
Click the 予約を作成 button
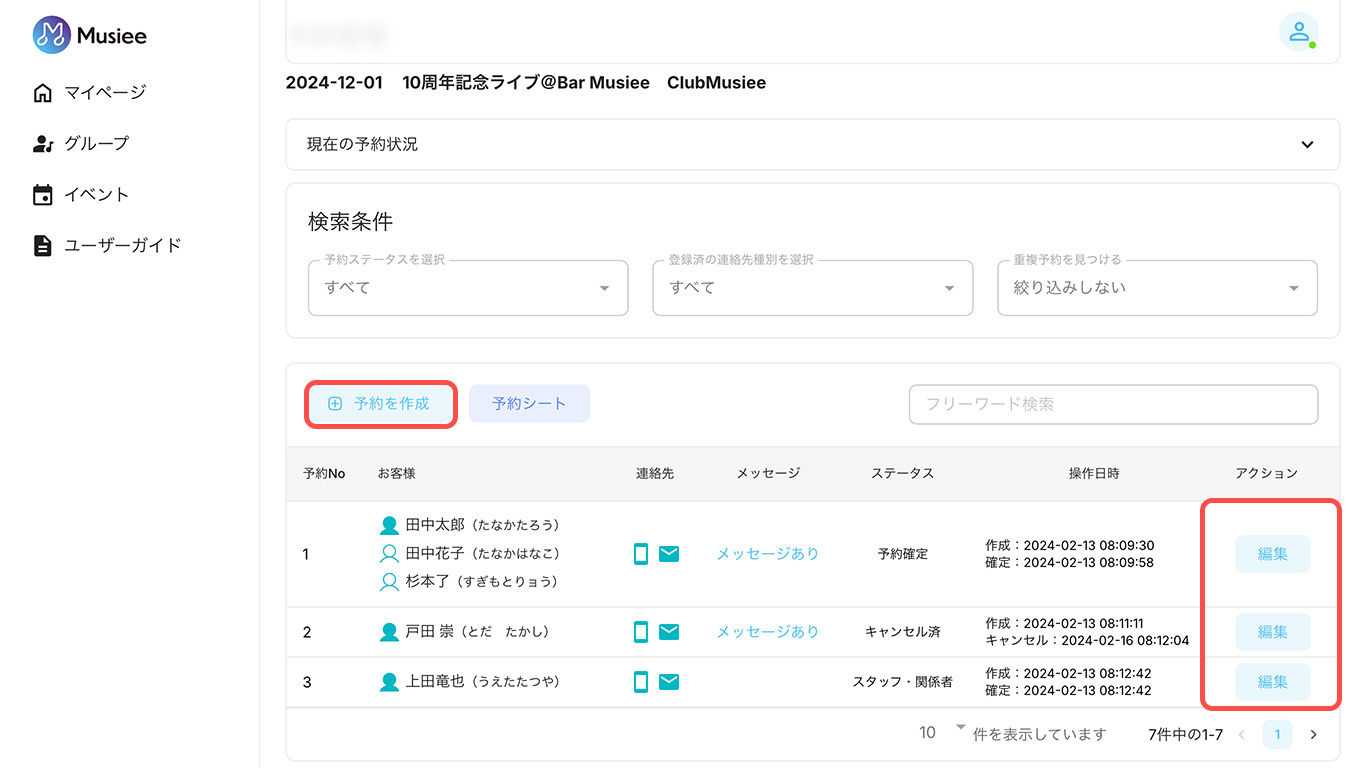[x=380, y=403]
